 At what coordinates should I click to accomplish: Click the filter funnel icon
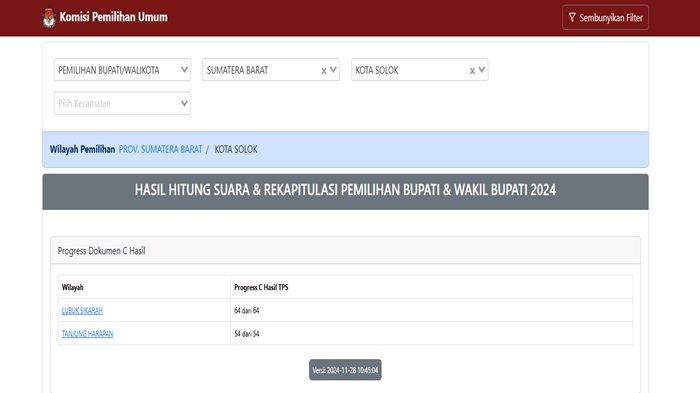[572, 17]
